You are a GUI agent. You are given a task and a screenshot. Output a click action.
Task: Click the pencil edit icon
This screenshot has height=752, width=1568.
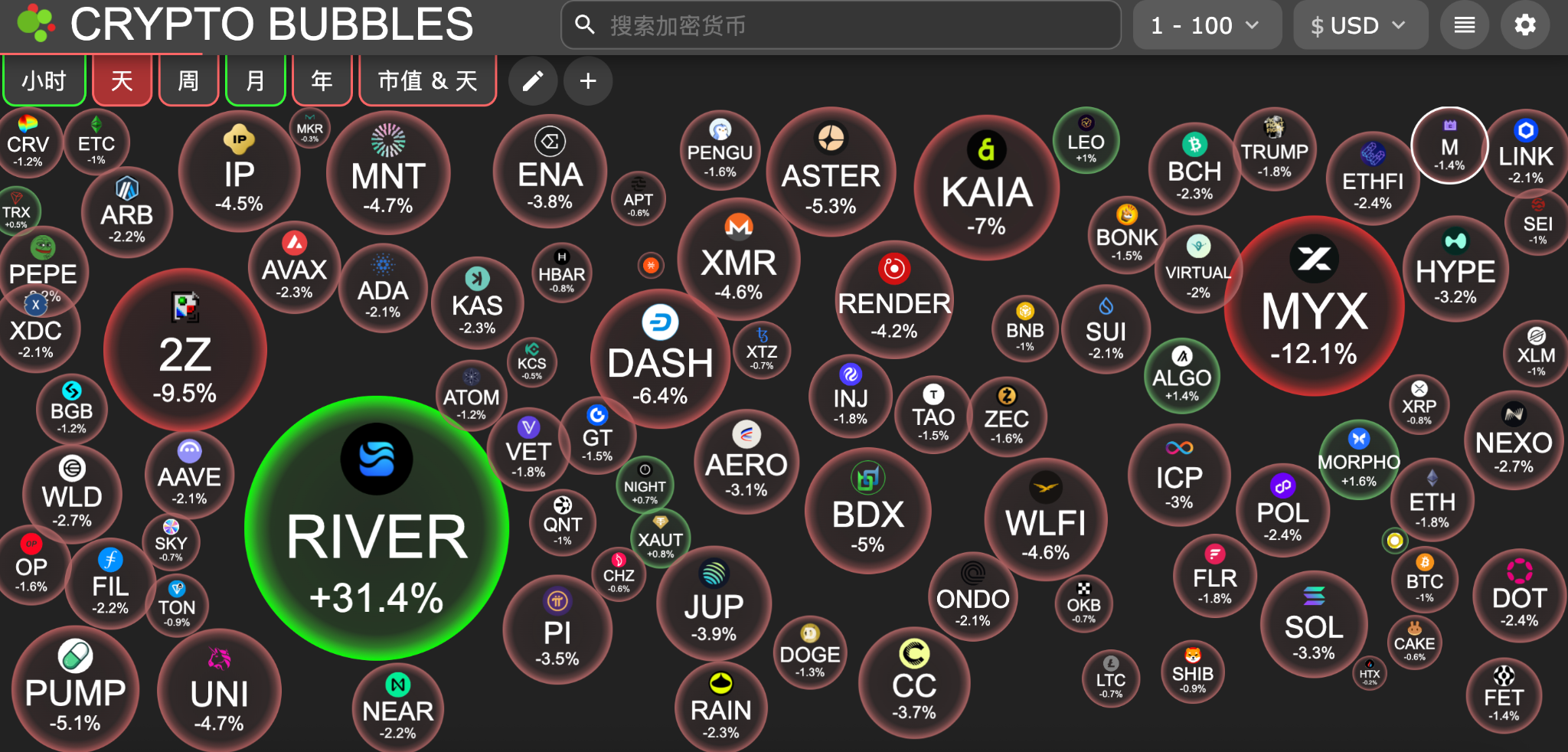point(533,80)
